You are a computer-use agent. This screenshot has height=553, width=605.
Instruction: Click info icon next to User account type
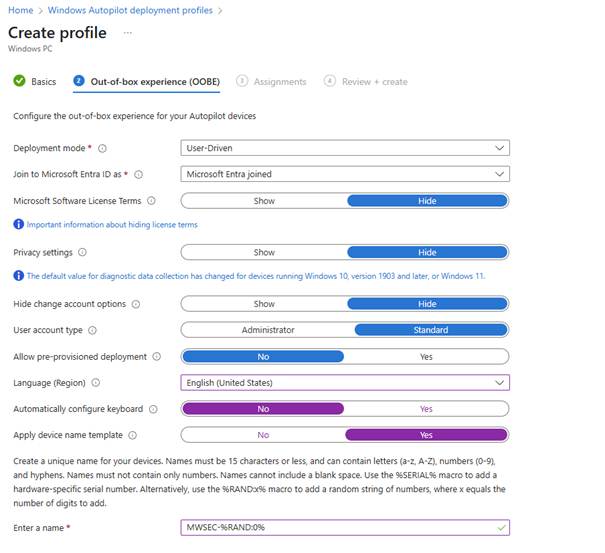click(x=92, y=330)
